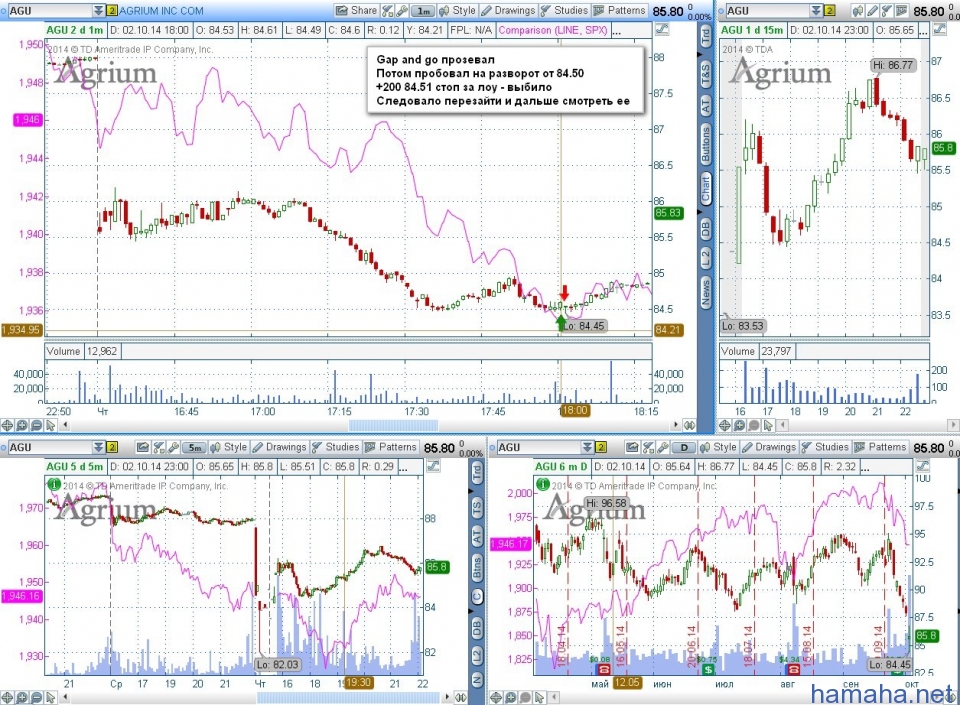
Task: Open Patterns menu in bottom-right daily chart
Action: coord(880,447)
